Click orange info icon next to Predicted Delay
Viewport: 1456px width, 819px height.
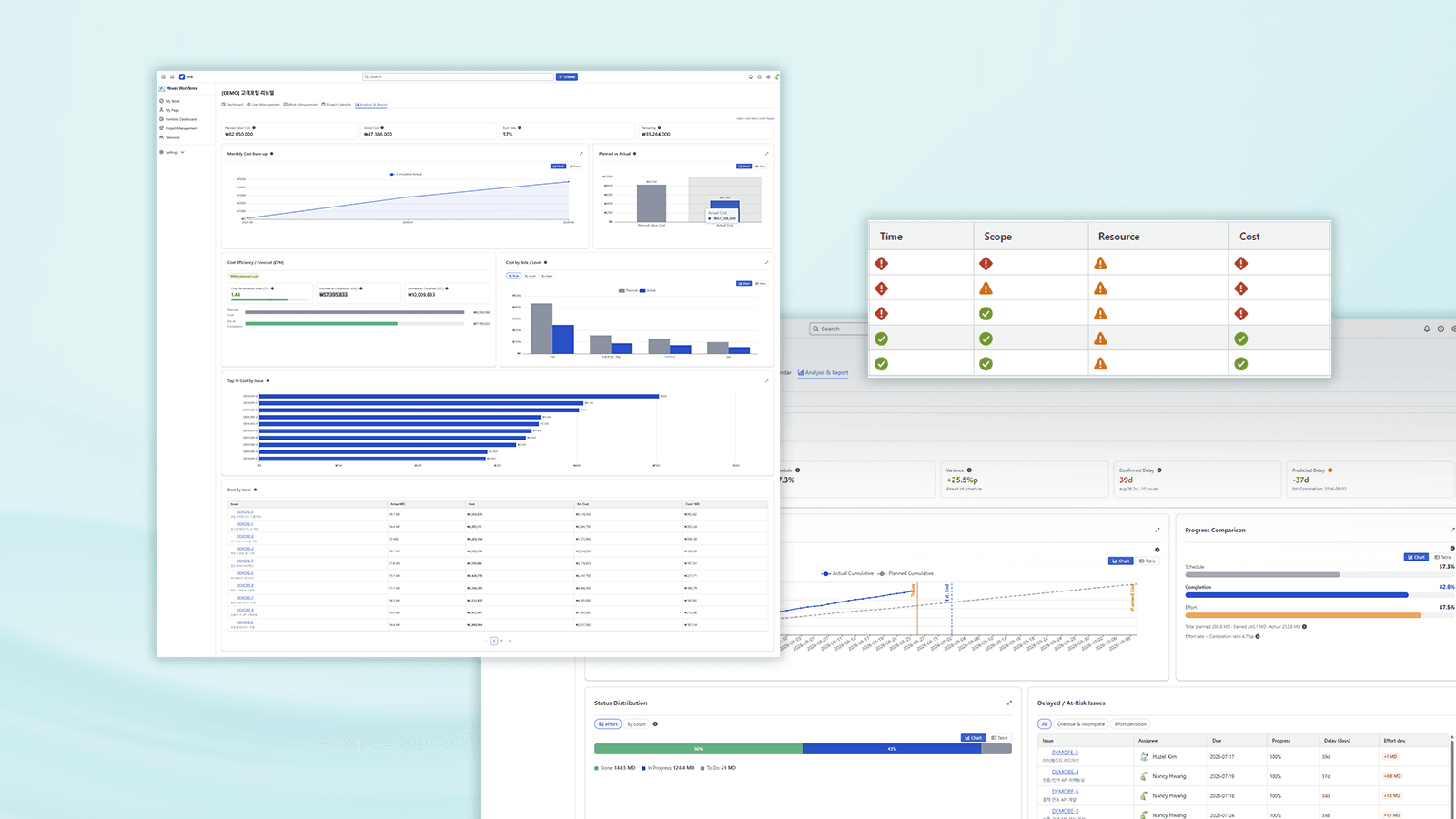click(1330, 470)
